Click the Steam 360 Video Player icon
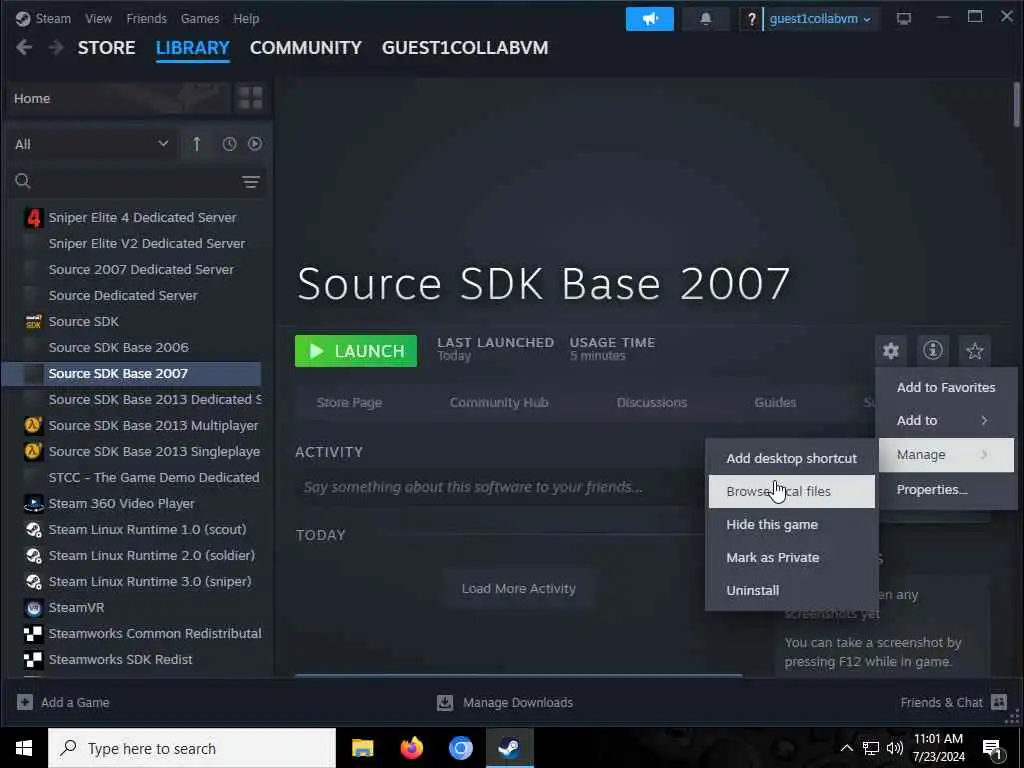The width and height of the screenshot is (1024, 768). tap(33, 504)
